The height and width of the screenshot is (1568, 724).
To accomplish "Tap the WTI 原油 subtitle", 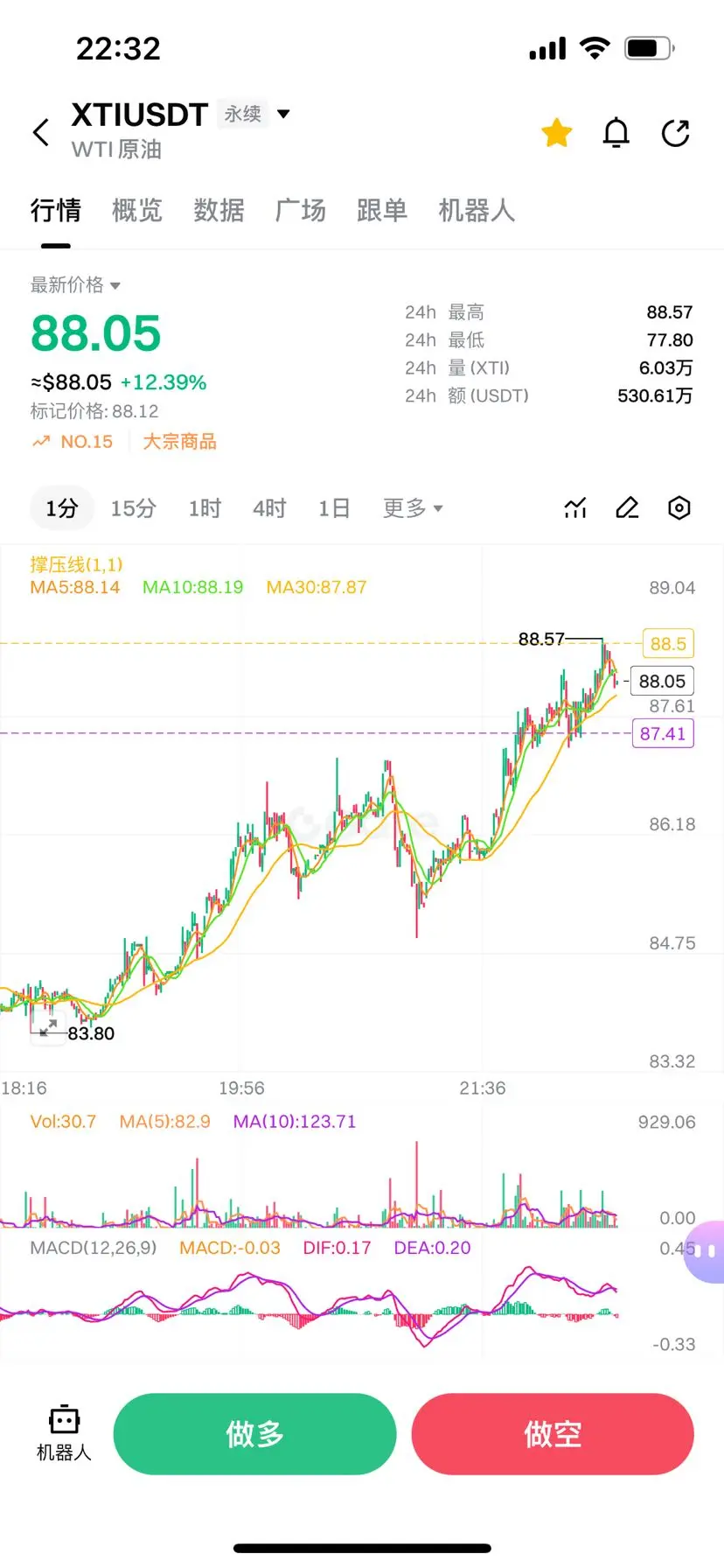I will 117,150.
